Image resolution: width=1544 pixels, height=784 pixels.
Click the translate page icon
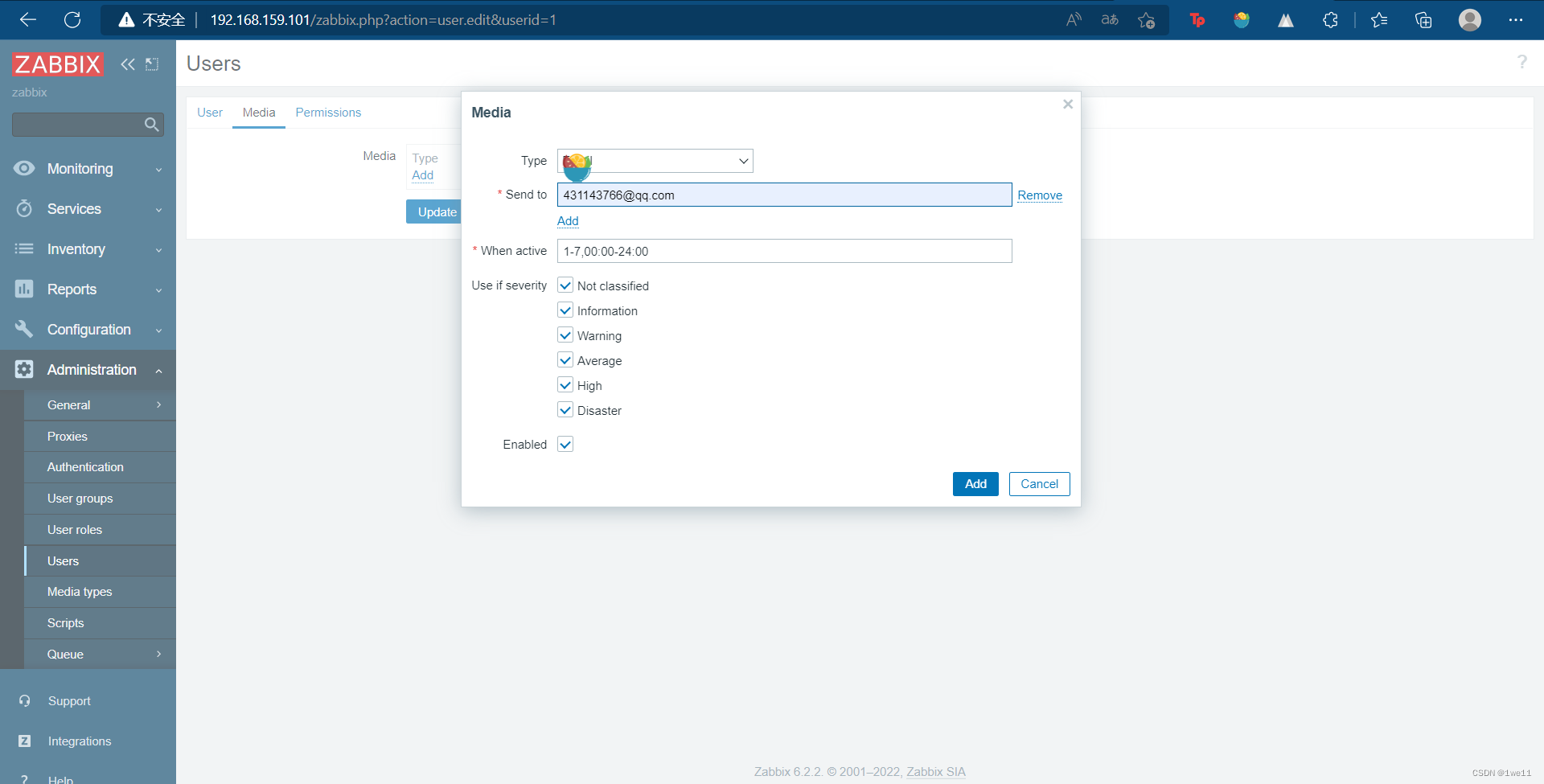tap(1110, 20)
